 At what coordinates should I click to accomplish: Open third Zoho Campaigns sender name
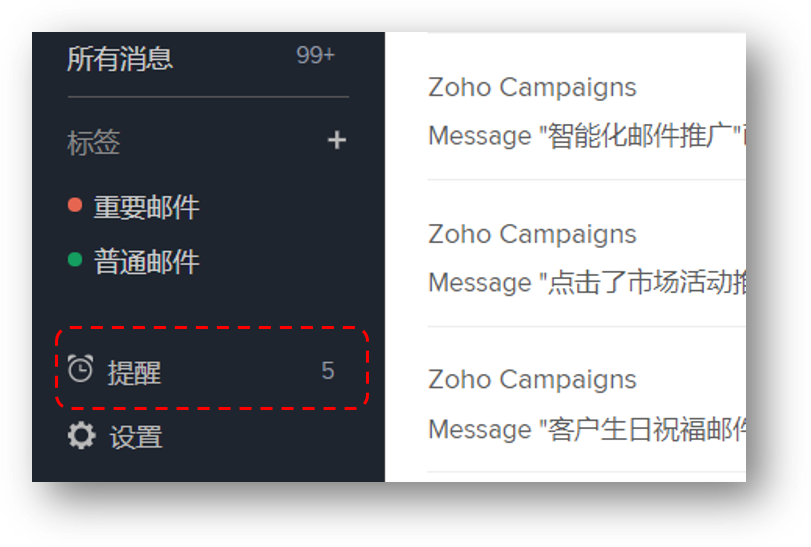click(532, 379)
